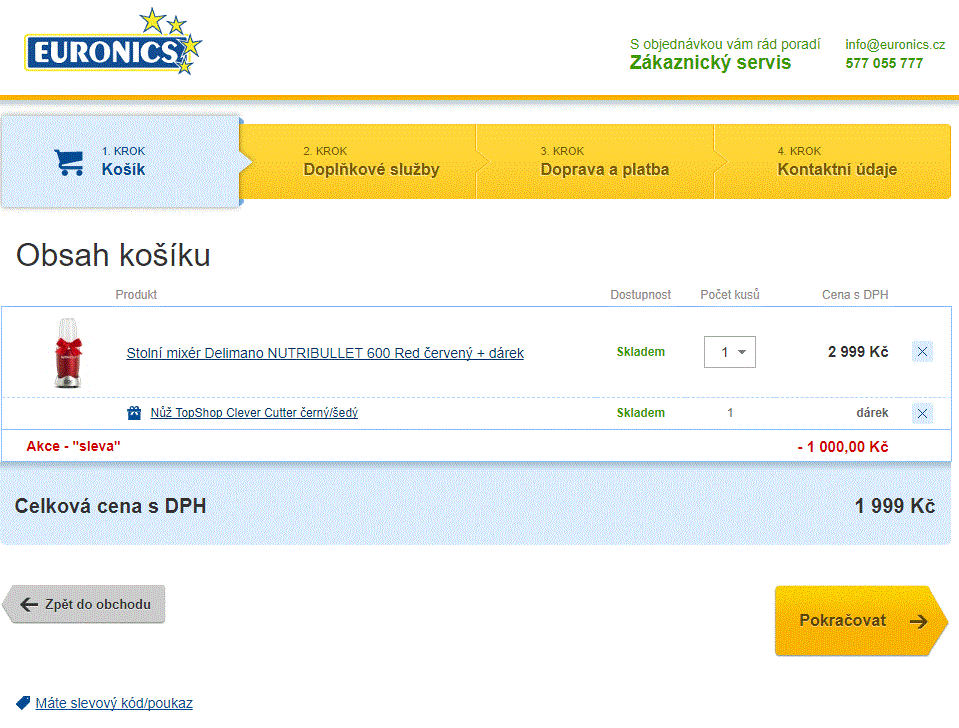This screenshot has height=728, width=959.
Task: Click the Zákaznický servis heading
Action: coord(710,62)
